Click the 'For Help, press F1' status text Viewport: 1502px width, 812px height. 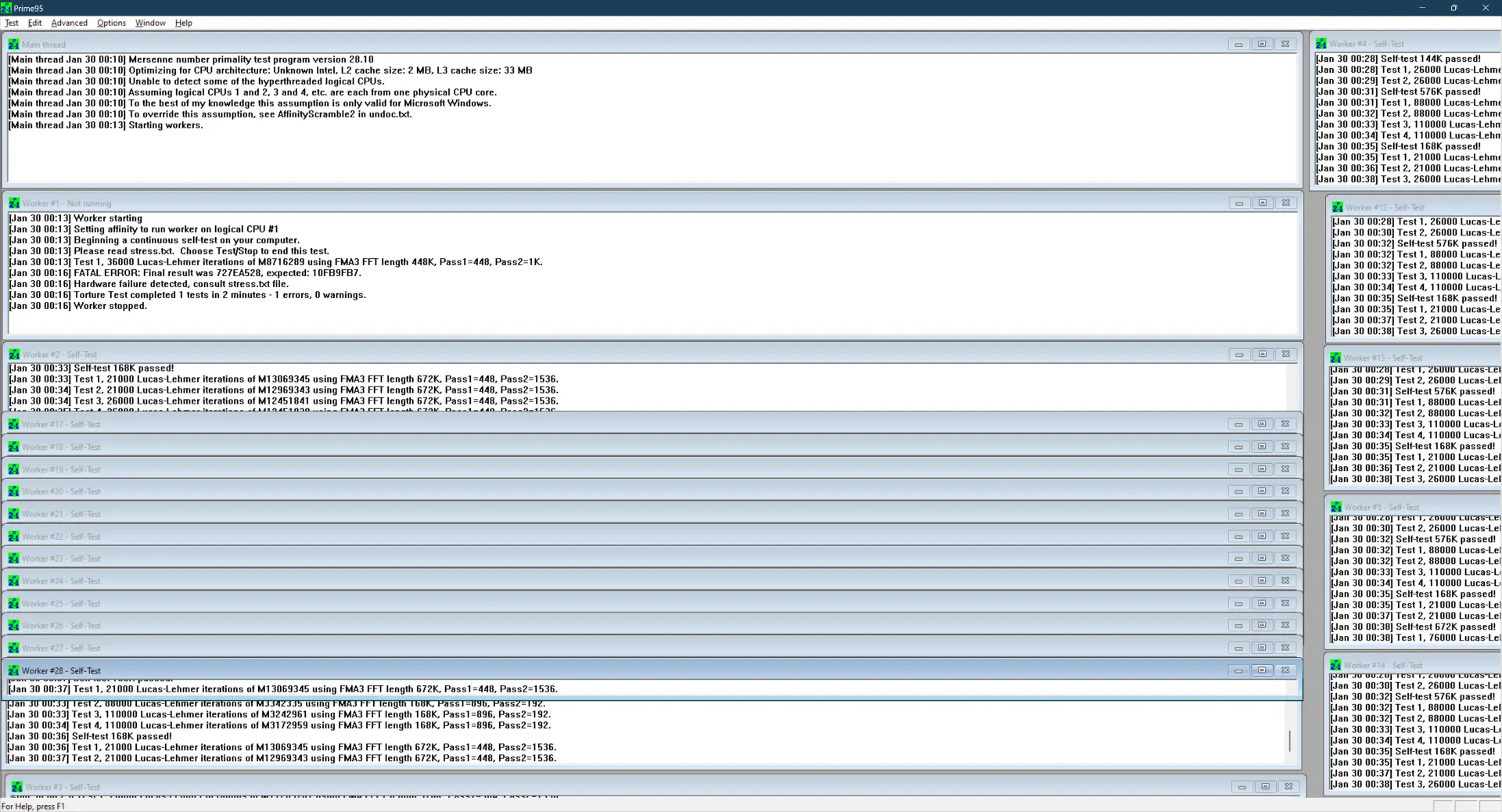tap(34, 806)
